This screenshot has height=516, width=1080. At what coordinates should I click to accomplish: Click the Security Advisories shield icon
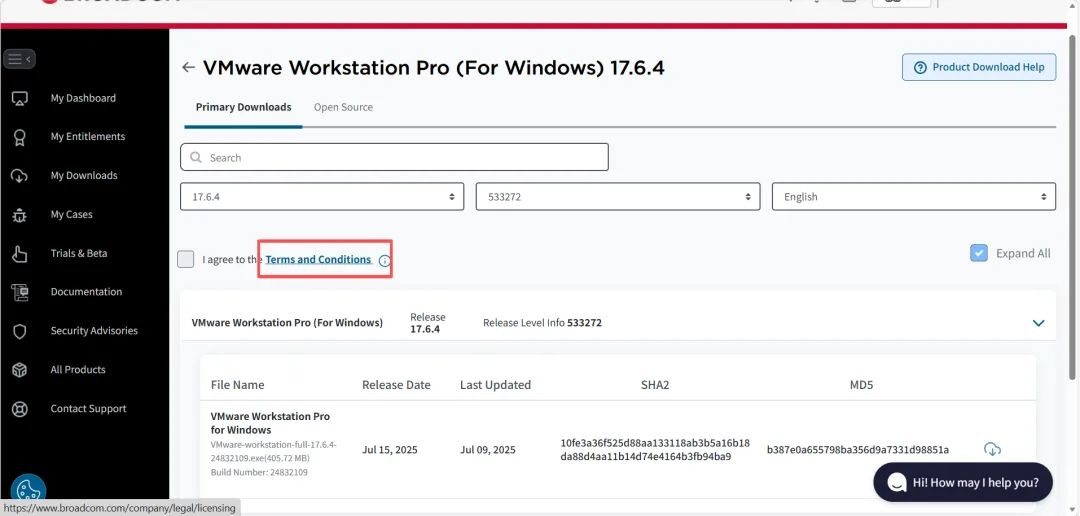pyautogui.click(x=19, y=331)
